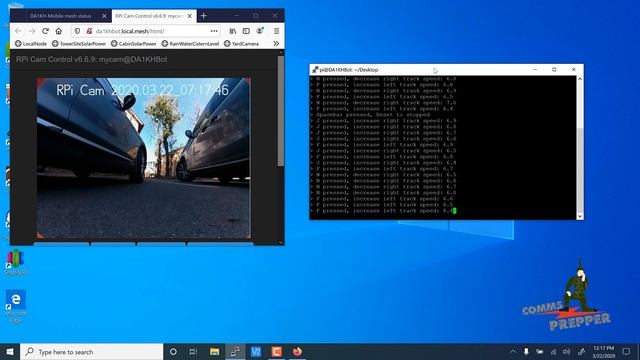Screen dimensions: 640x360
Task: Open page actions three-dot menu
Action: point(214,31)
